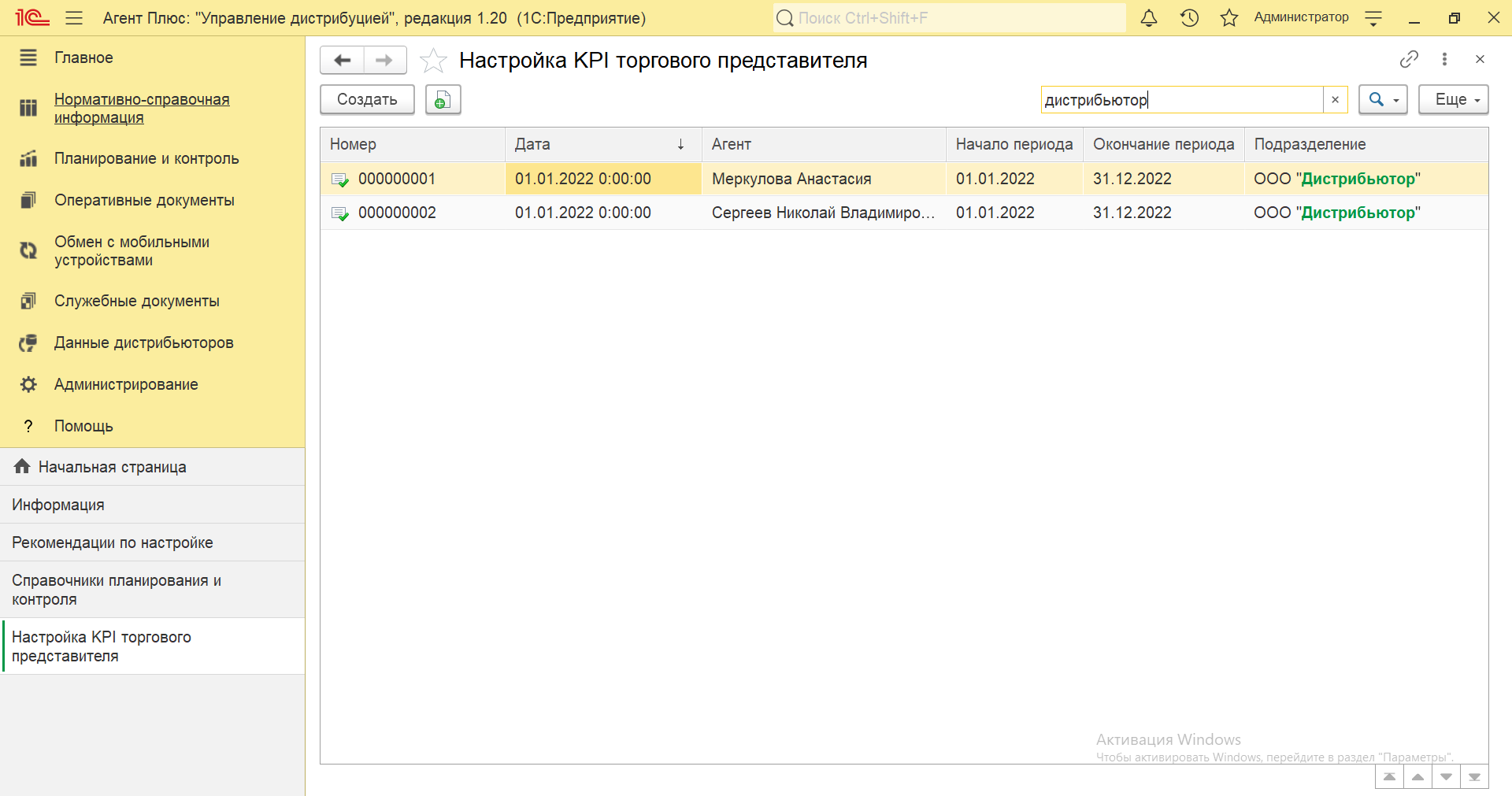Select the posted document icon for 000000001
Image resolution: width=1512 pixels, height=796 pixels.
340,180
